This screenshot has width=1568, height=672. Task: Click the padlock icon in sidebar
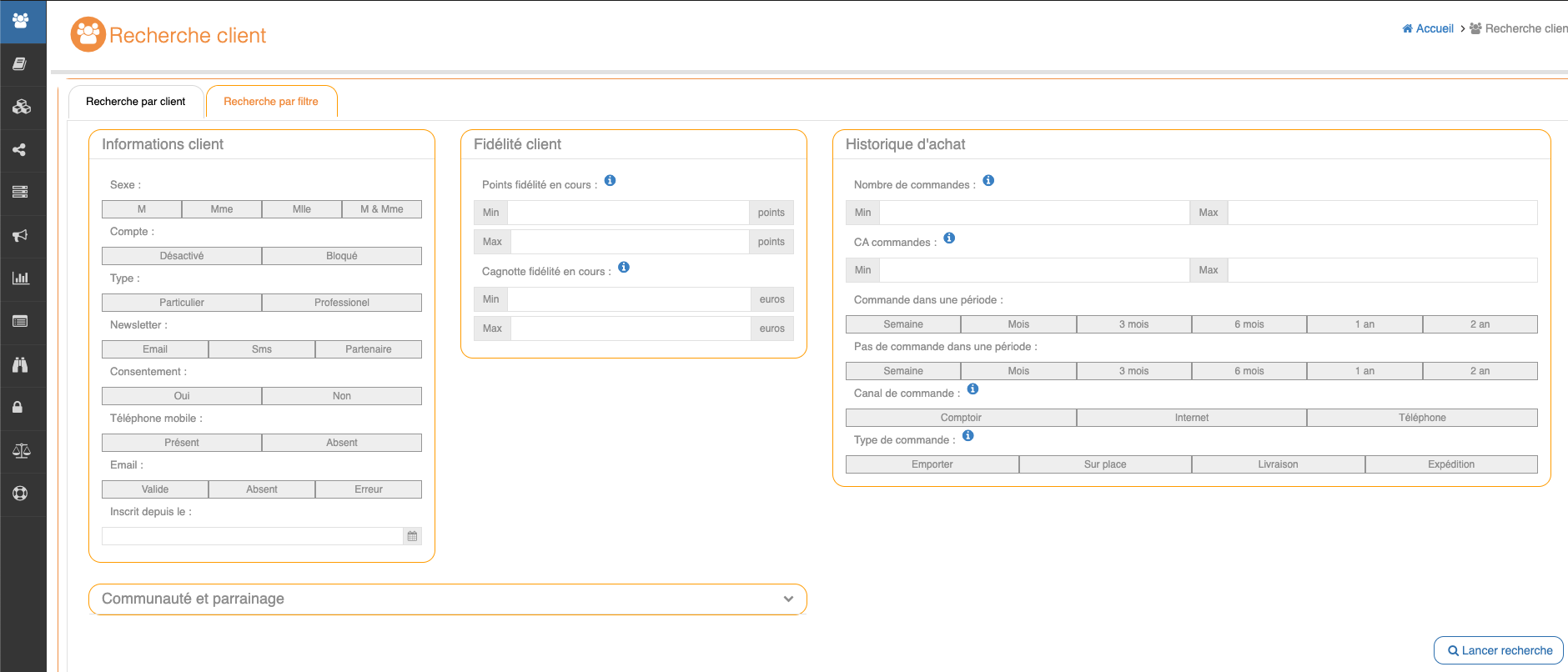(x=18, y=408)
